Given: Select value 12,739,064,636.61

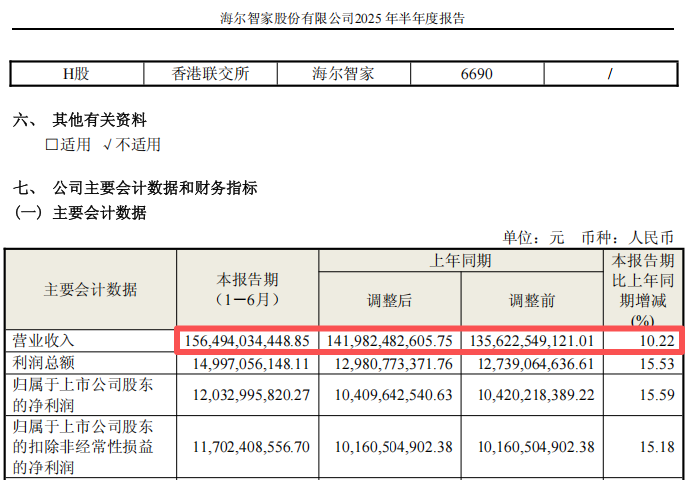Looking at the screenshot, I should pyautogui.click(x=536, y=364).
